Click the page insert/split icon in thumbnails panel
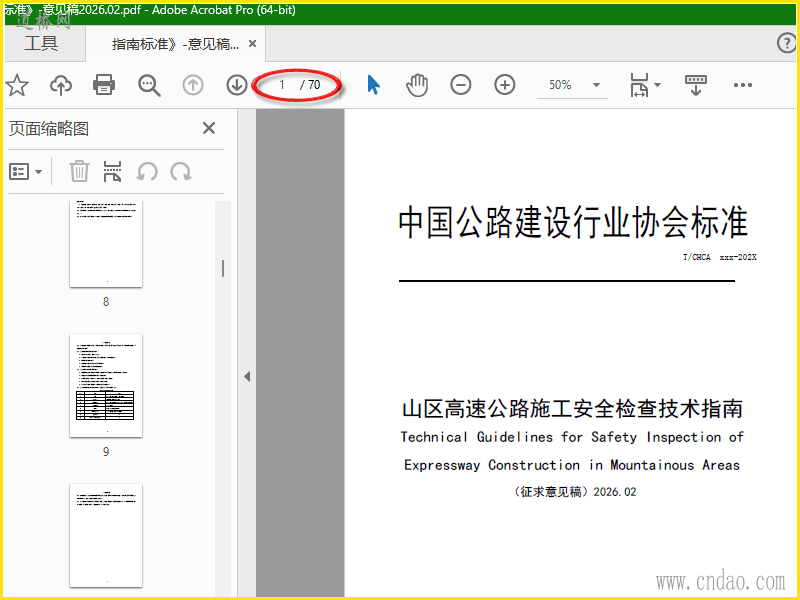This screenshot has width=800, height=600. point(112,171)
